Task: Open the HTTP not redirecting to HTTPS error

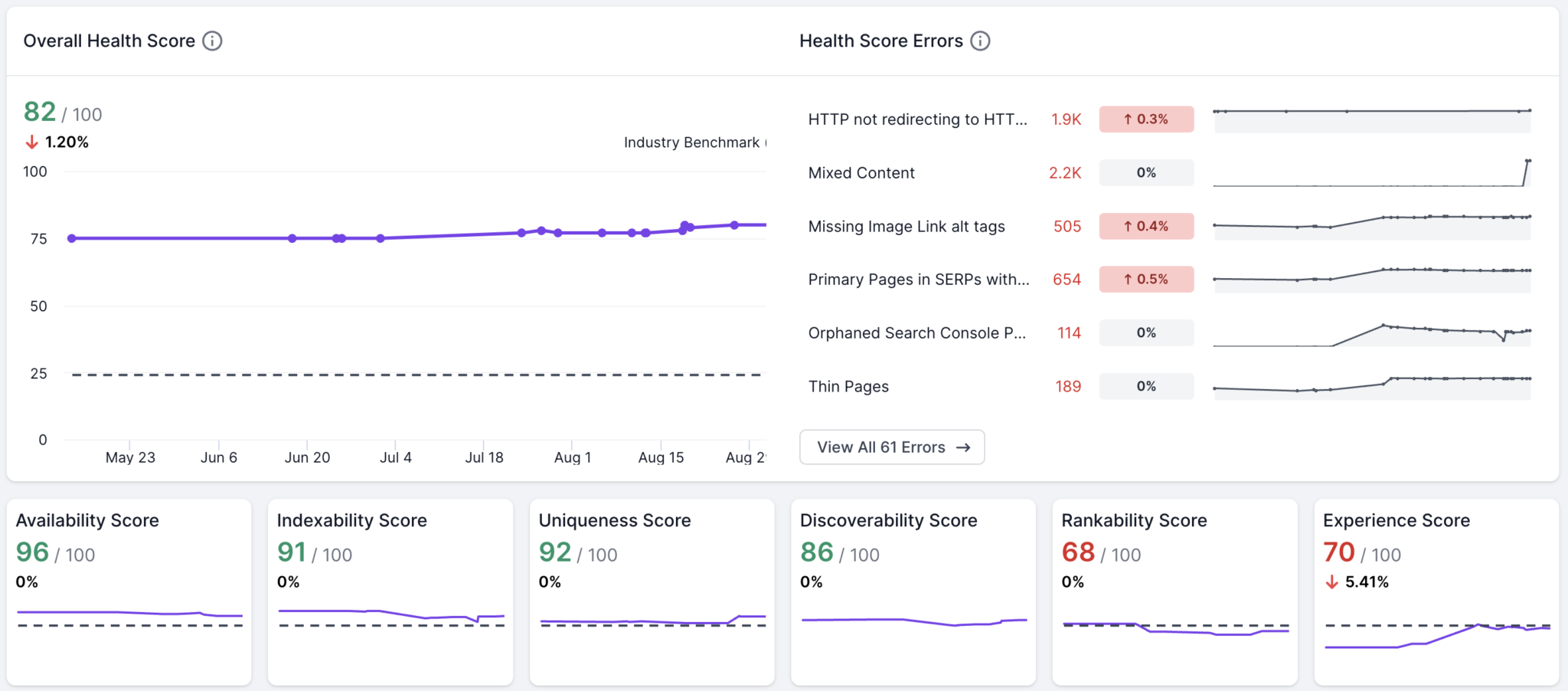Action: [x=917, y=120]
